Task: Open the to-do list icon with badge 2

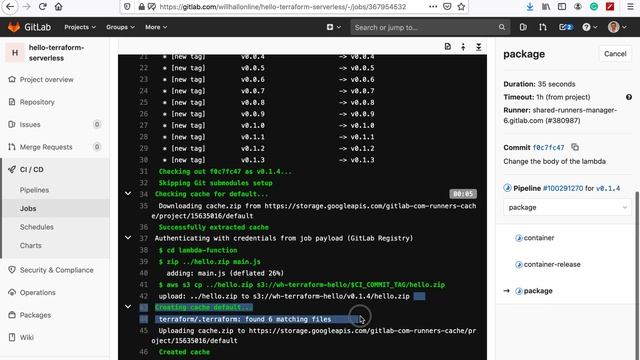Action: point(565,27)
